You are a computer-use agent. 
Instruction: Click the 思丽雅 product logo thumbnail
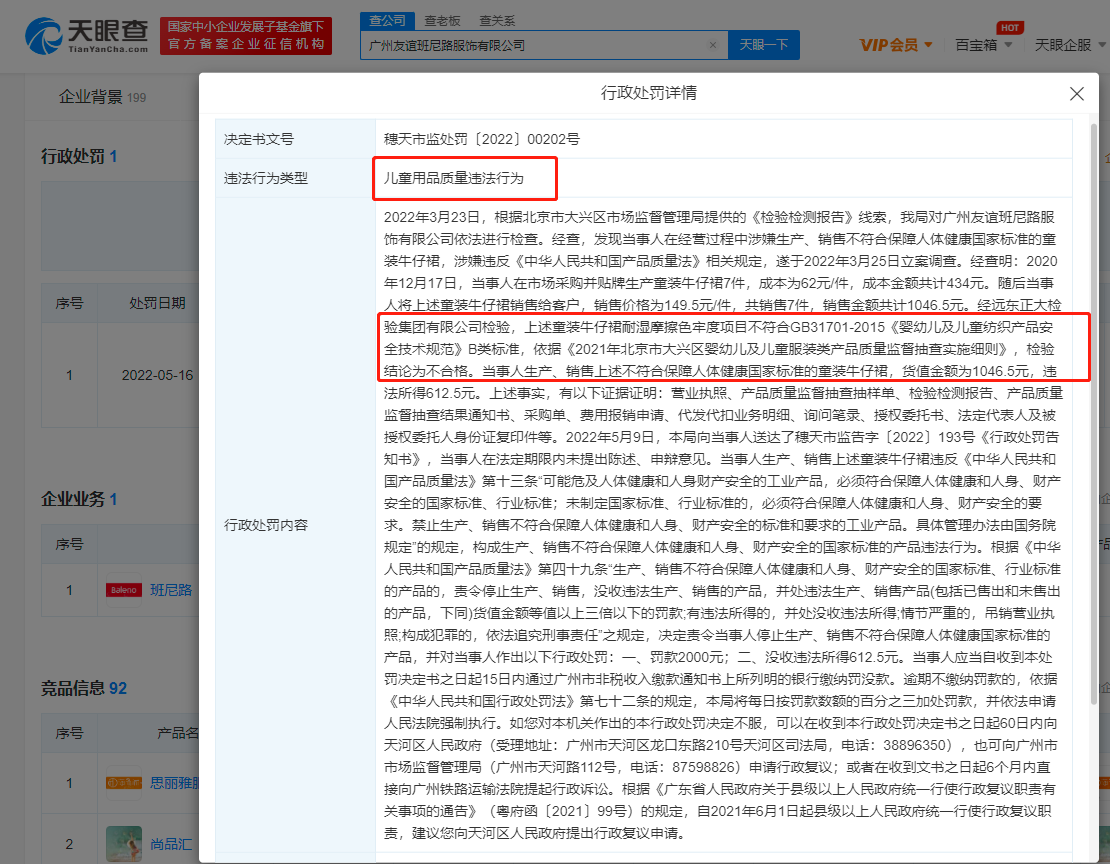tap(124, 783)
